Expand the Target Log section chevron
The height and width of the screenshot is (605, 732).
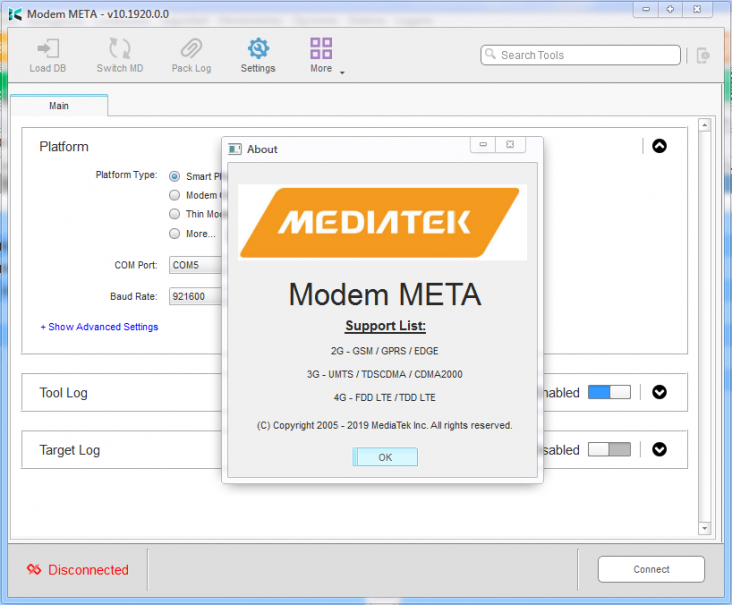tap(659, 450)
